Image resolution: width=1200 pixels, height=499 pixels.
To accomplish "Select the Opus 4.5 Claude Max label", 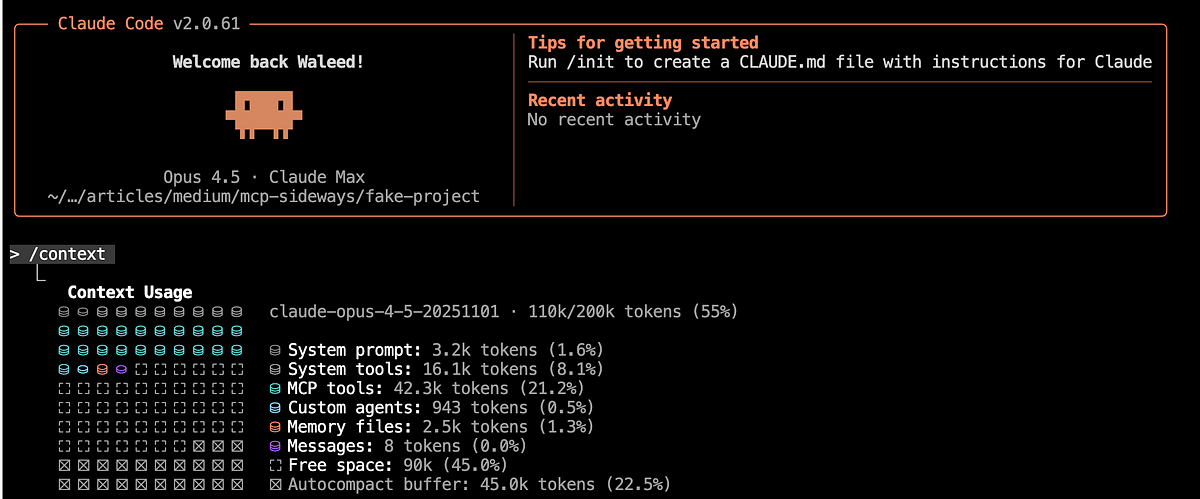I will pos(263,177).
